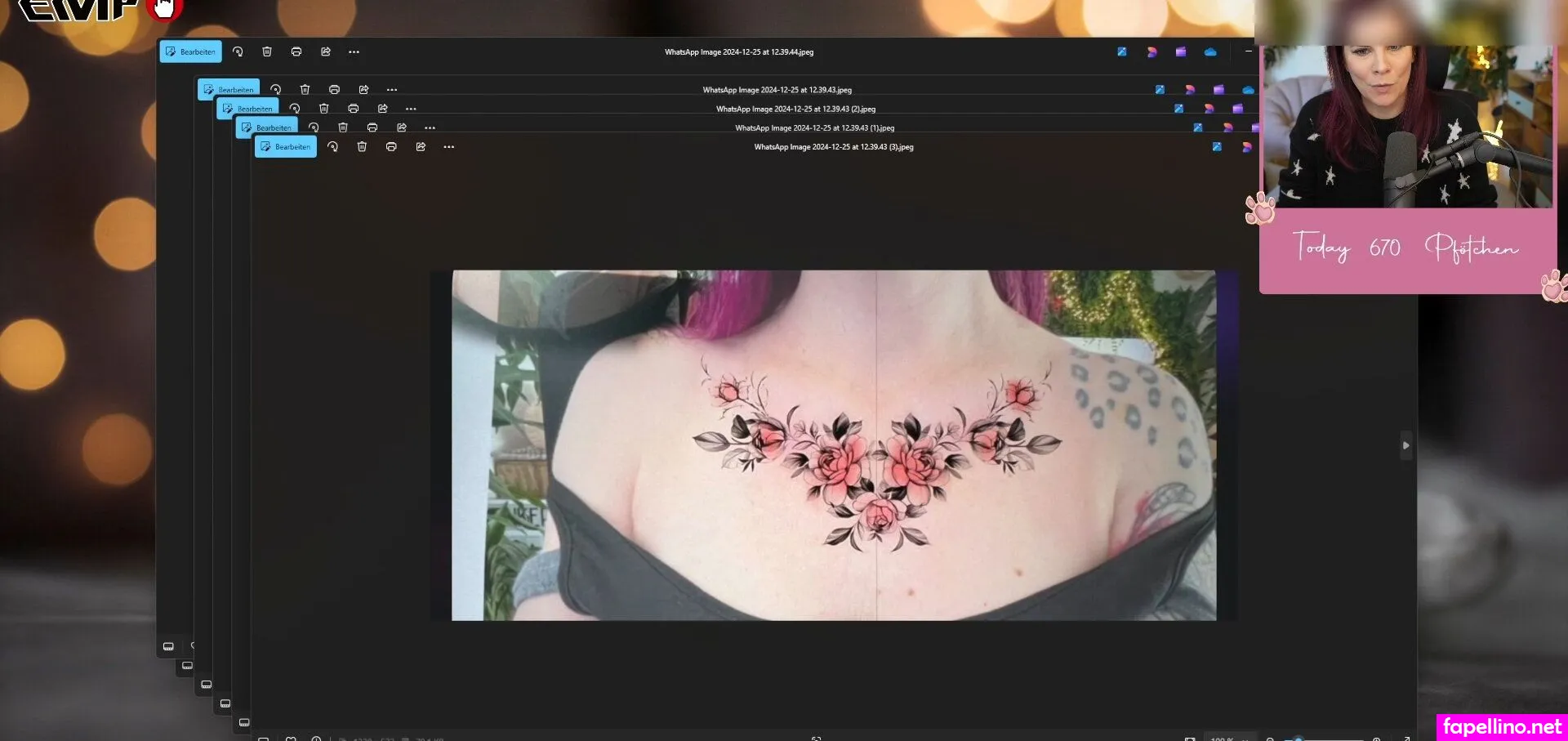Open the See more menu on the frontmost window
This screenshot has height=741, width=1568.
449,147
